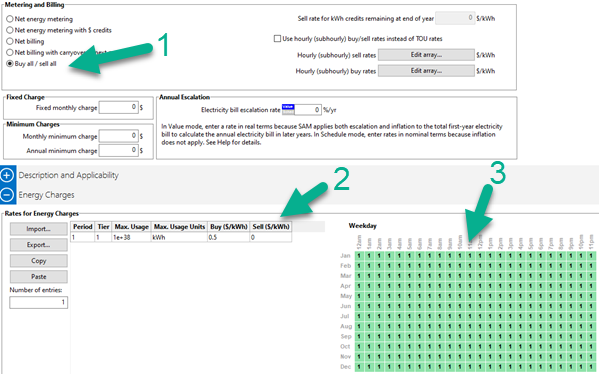
Task: Expand Description and Applicability section
Action: pyautogui.click(x=7, y=175)
